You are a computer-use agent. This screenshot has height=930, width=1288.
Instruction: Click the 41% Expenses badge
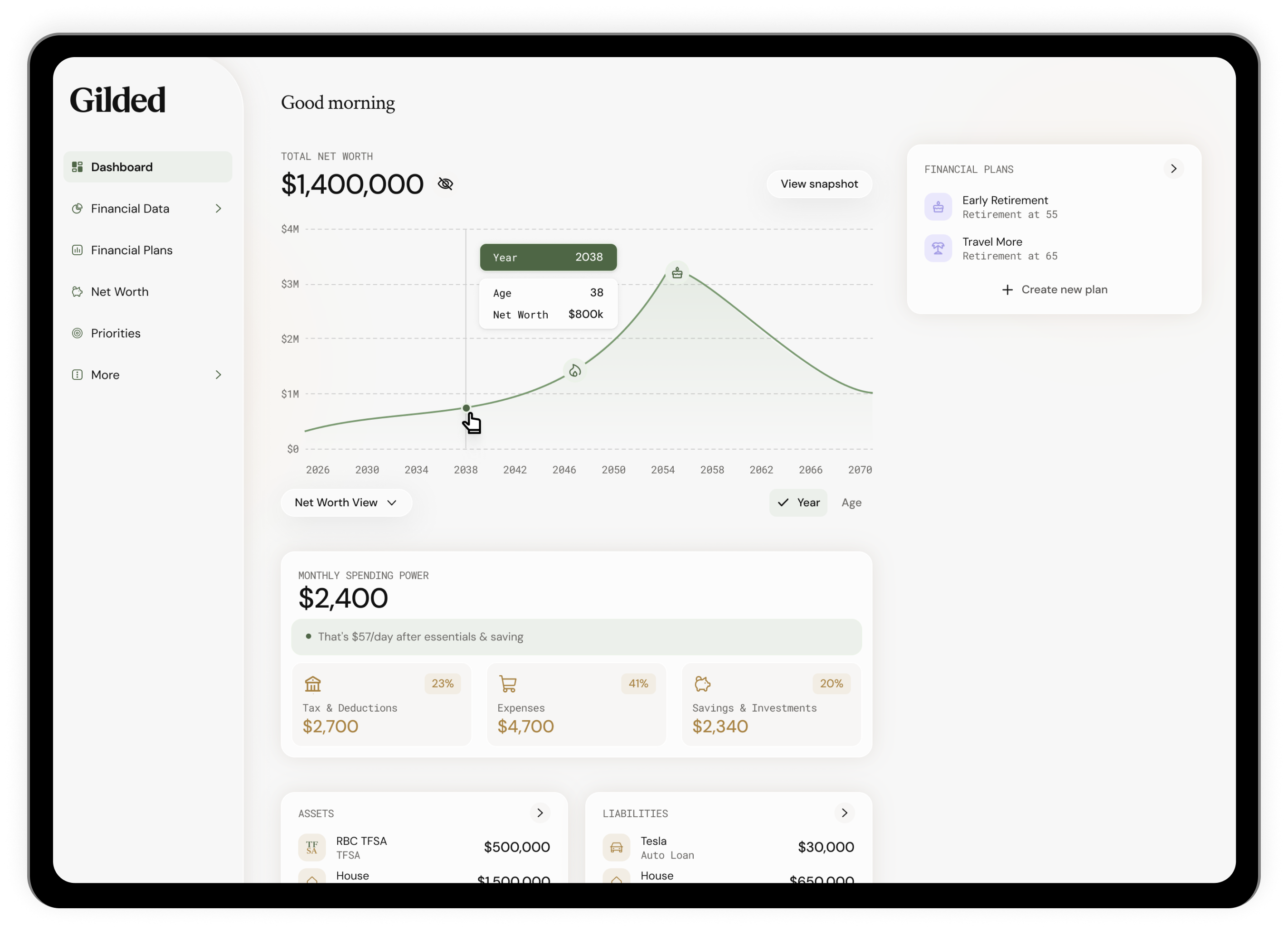click(638, 683)
